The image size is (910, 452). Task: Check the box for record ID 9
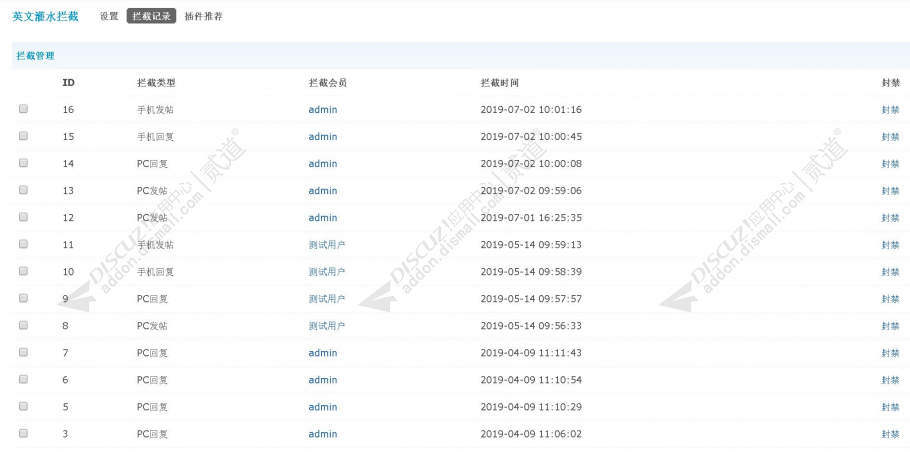point(23,298)
